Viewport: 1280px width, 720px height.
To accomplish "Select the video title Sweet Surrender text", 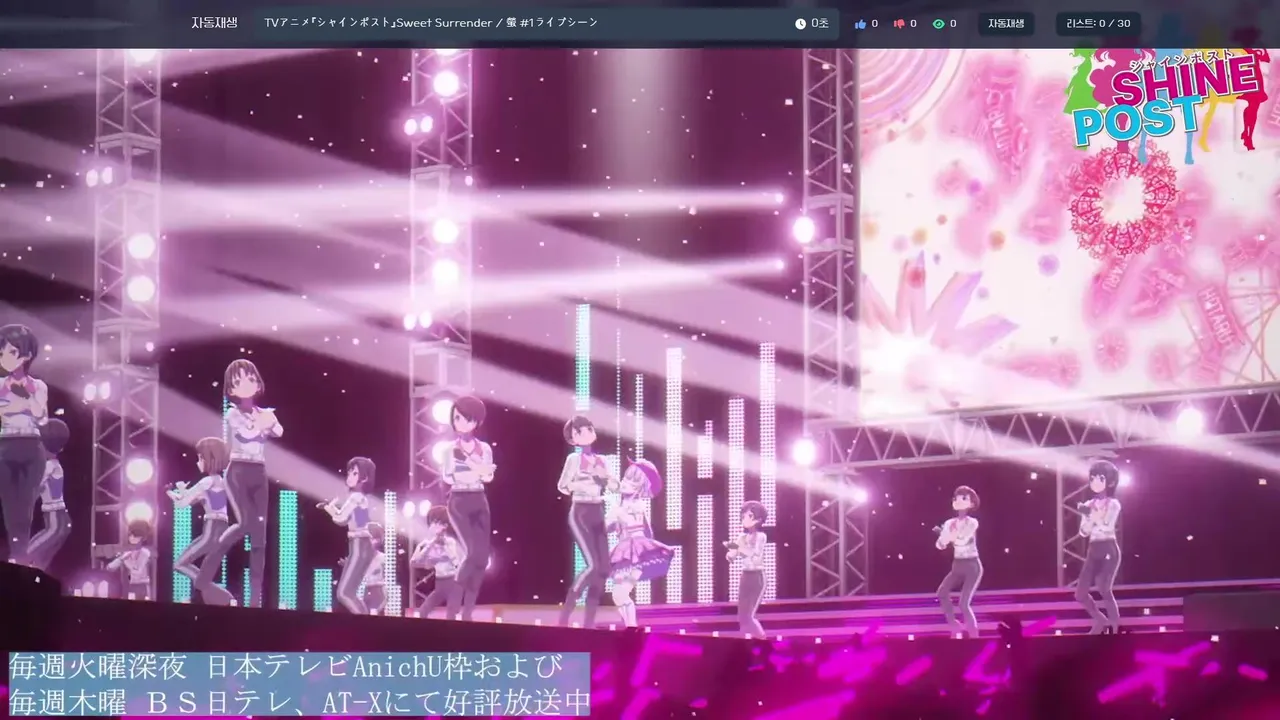I will coord(433,22).
